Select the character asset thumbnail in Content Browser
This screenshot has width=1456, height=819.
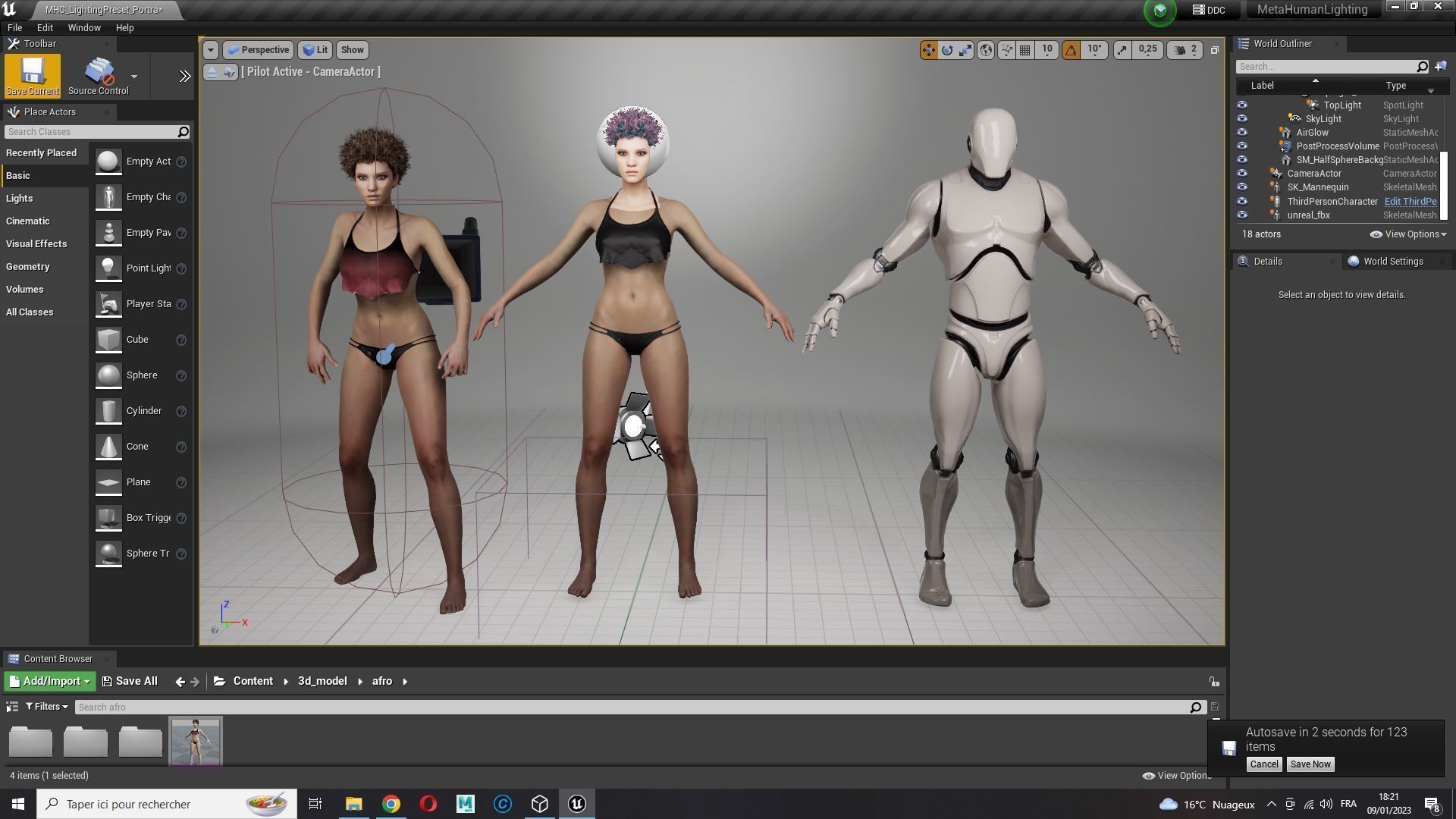[195, 742]
